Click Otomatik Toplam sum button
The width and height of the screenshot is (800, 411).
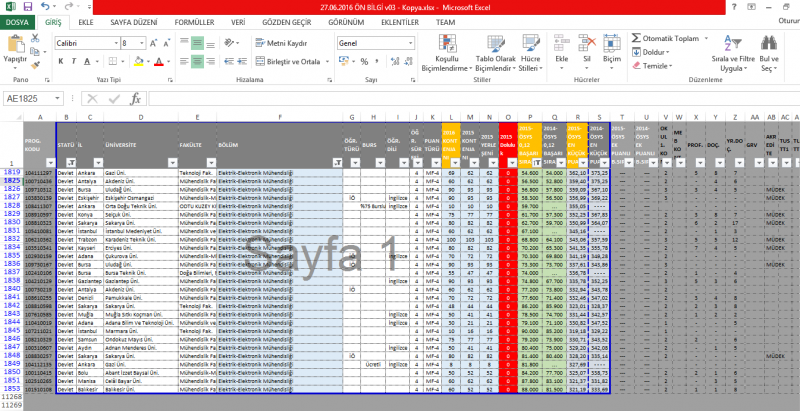click(665, 39)
